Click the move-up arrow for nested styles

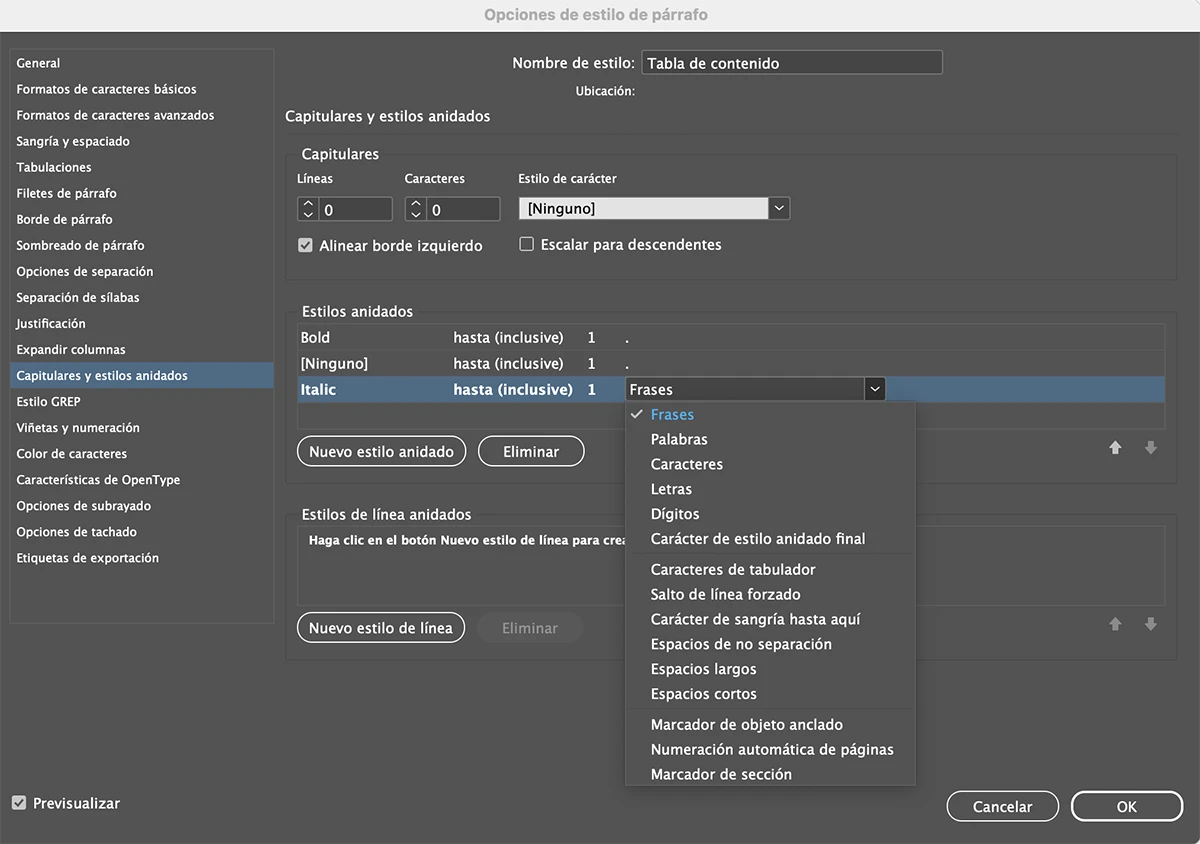(1115, 449)
